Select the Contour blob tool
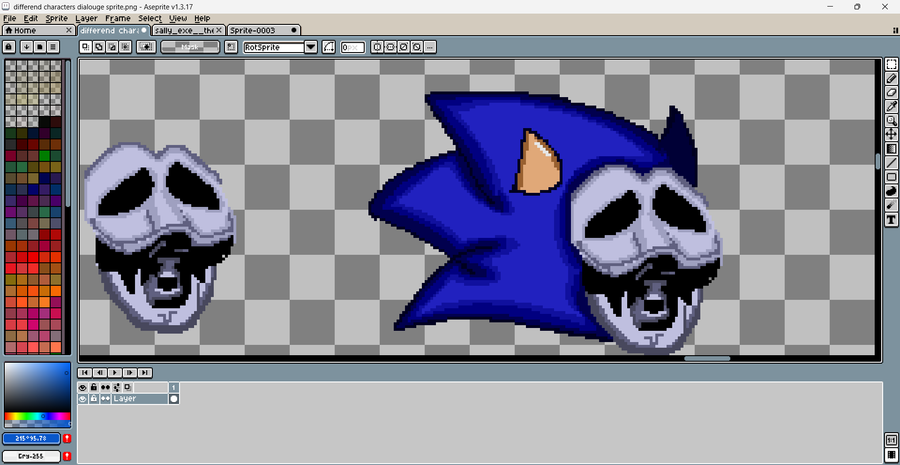 click(891, 191)
